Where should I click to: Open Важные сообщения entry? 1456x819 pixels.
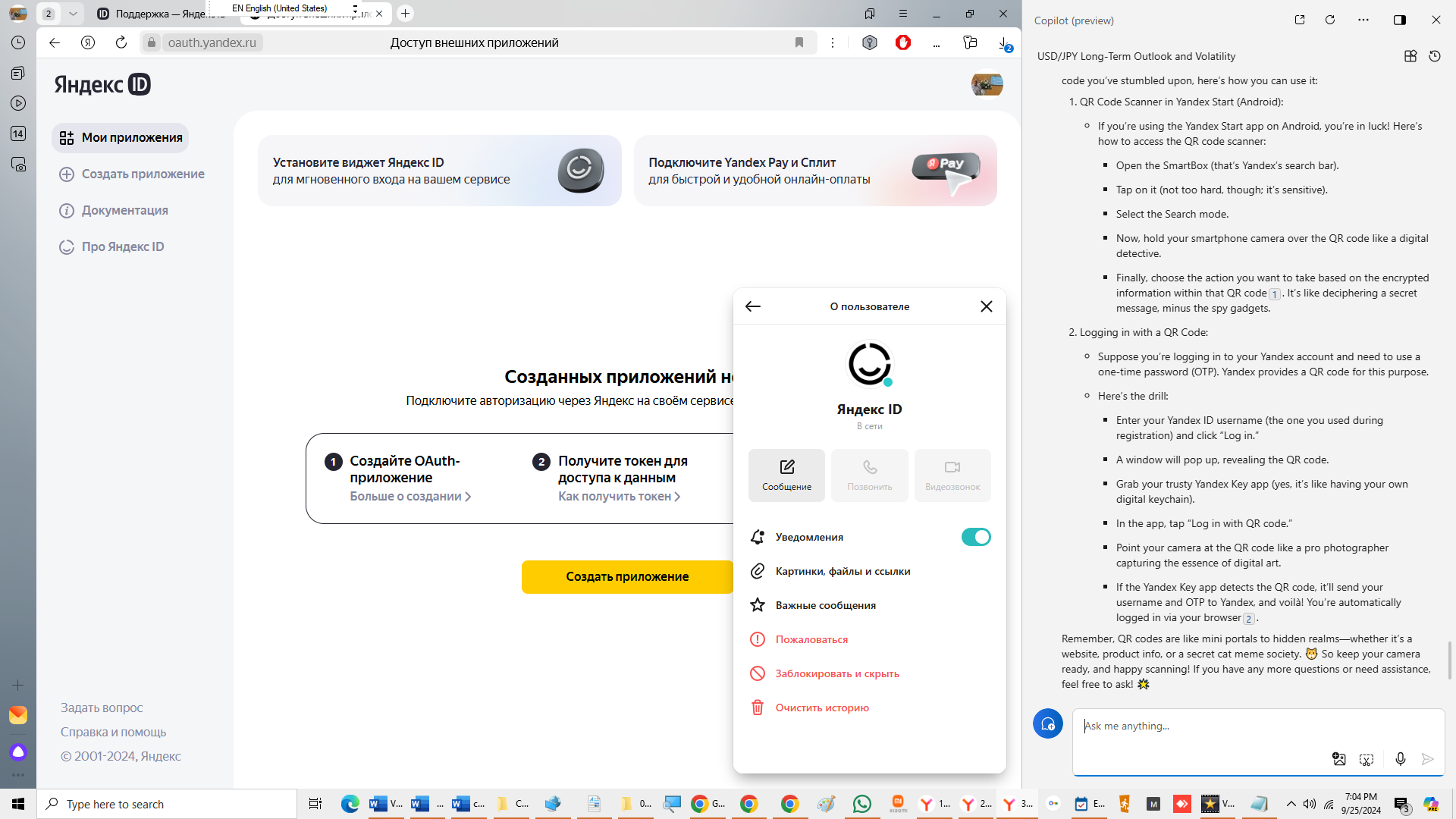(870, 605)
